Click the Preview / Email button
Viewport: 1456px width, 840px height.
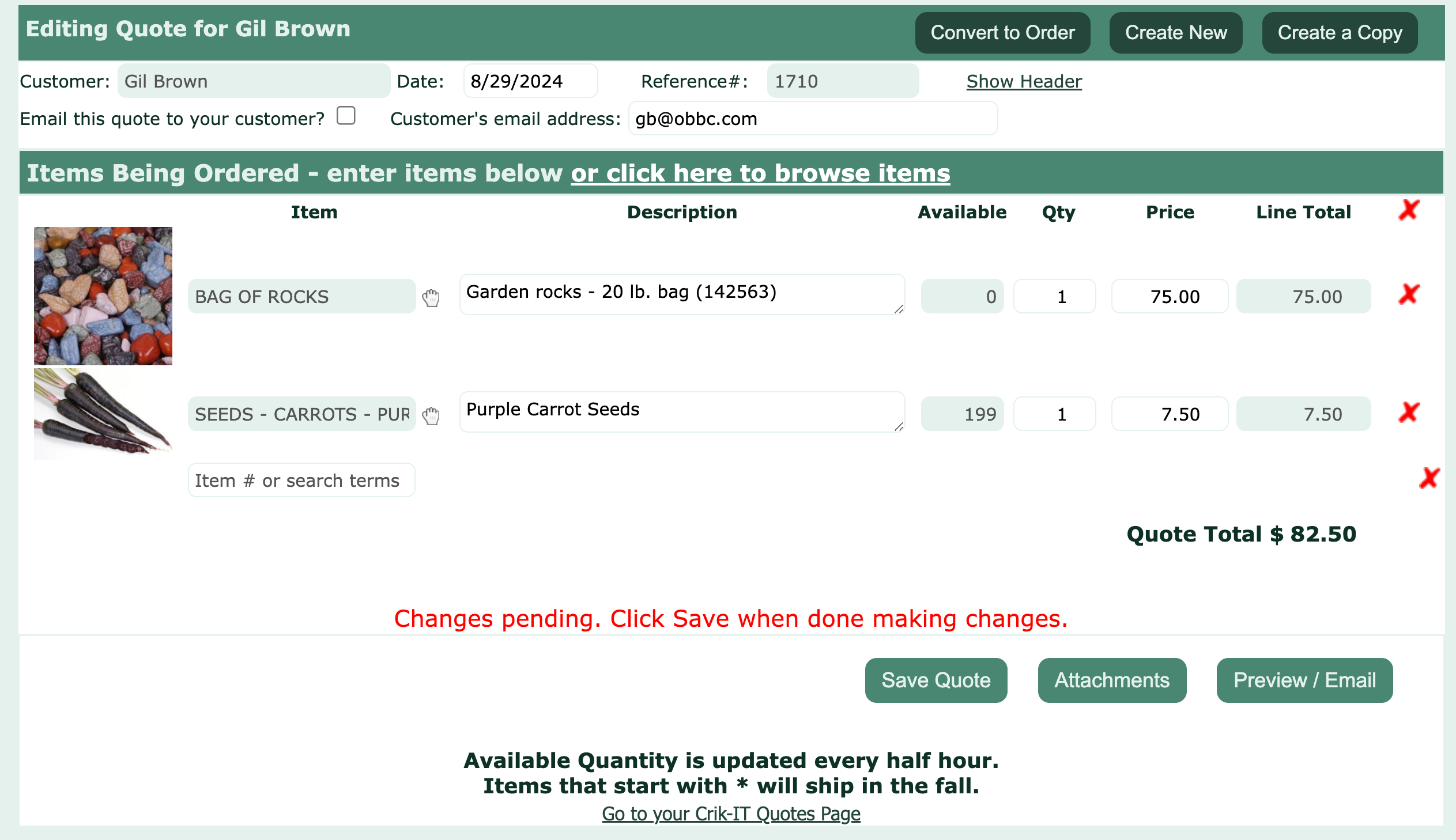(x=1304, y=680)
